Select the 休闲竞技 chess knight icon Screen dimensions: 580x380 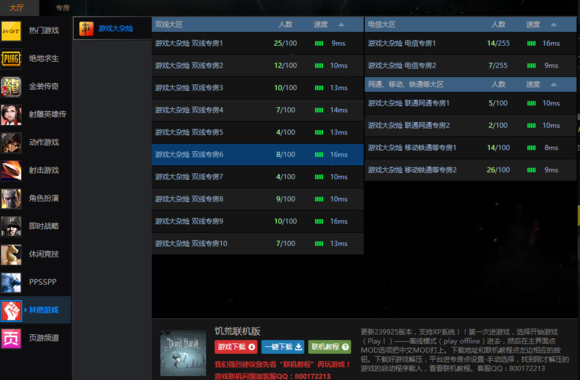click(x=11, y=254)
